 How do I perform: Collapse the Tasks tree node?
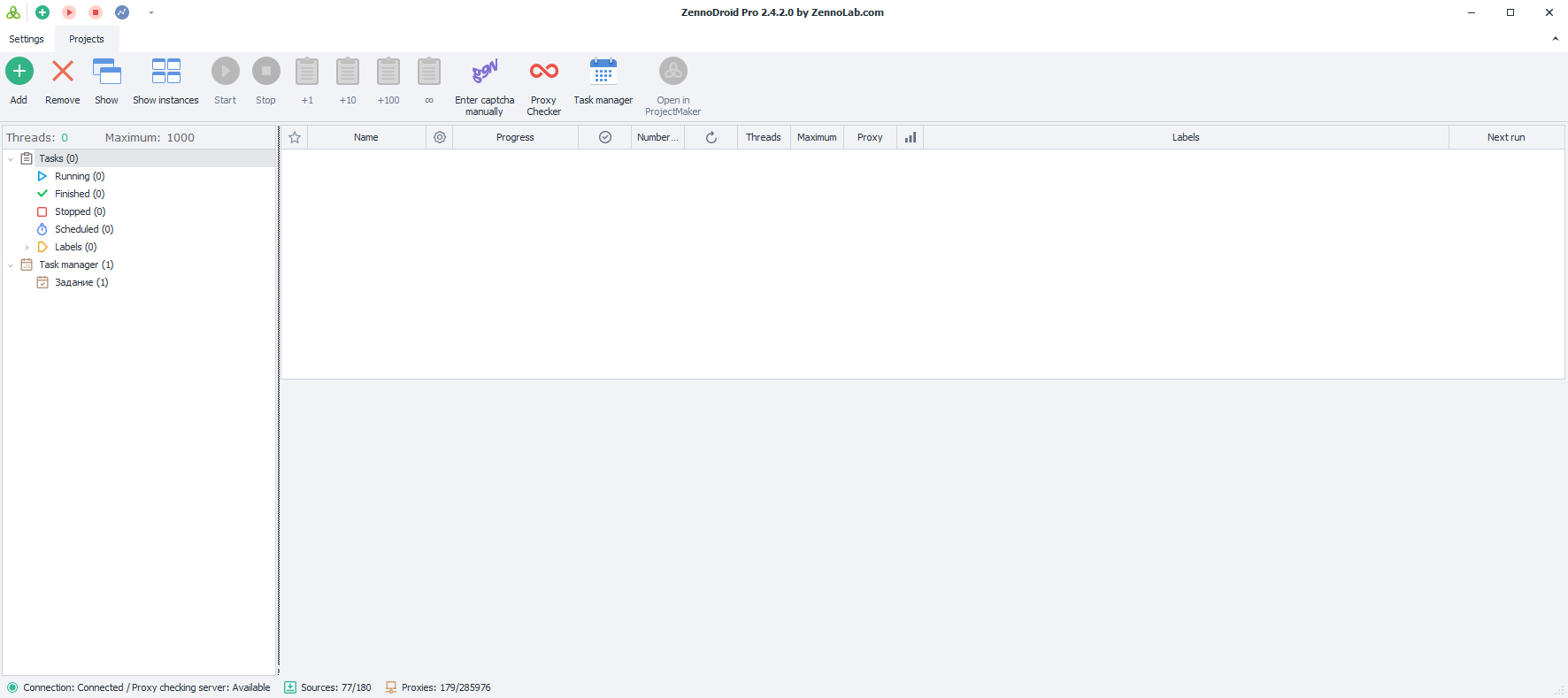(x=11, y=159)
